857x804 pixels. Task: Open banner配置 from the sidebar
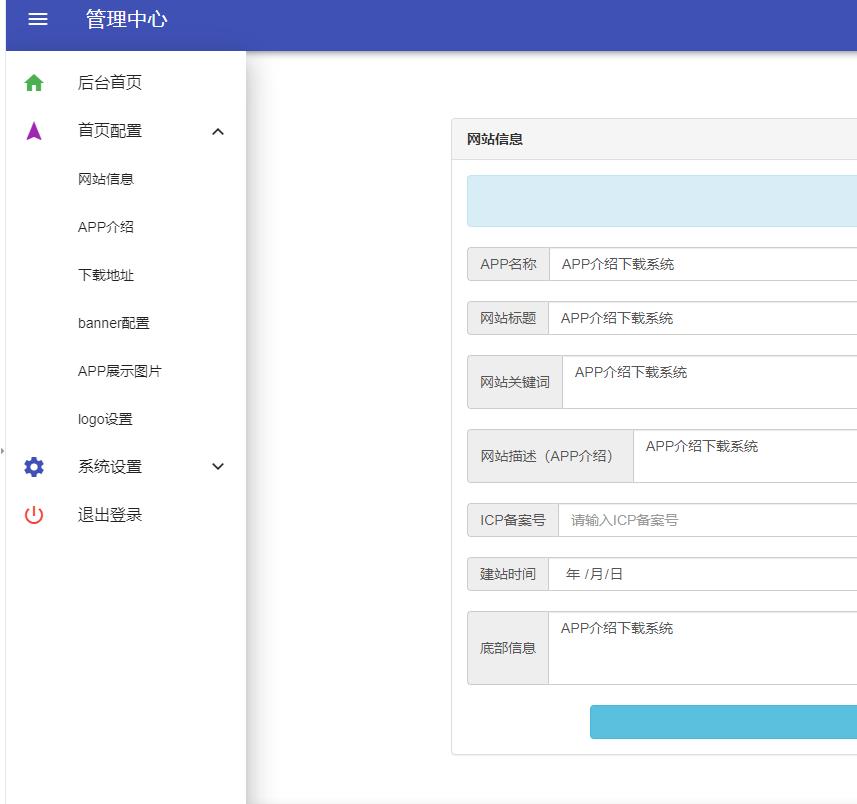[114, 323]
